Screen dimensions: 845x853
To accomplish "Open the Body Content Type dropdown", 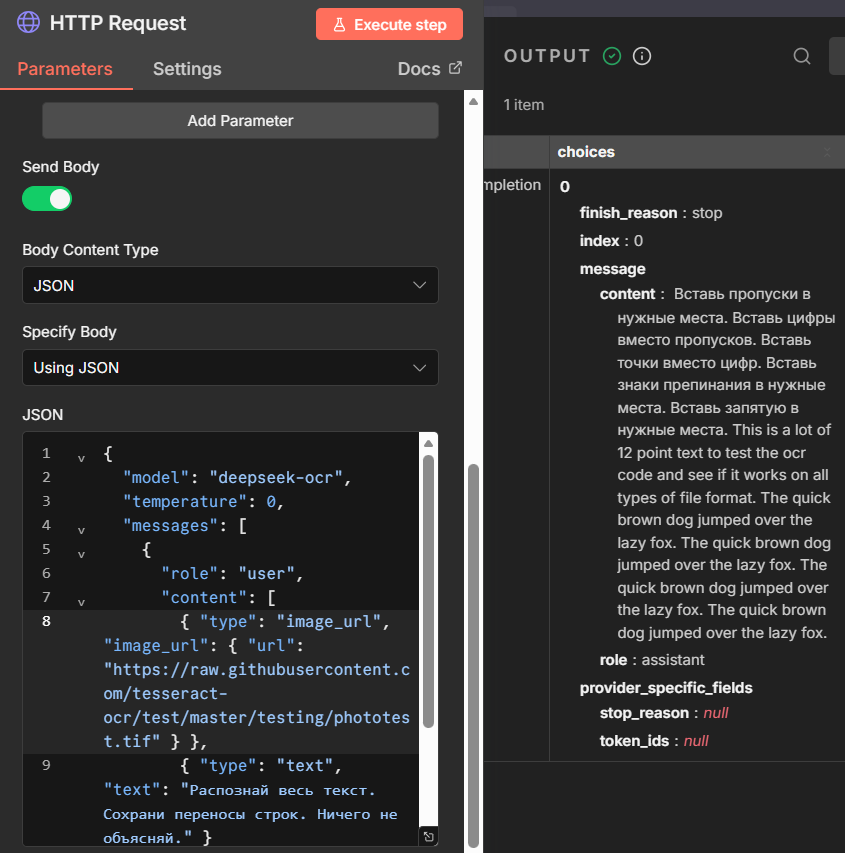I will coord(230,285).
